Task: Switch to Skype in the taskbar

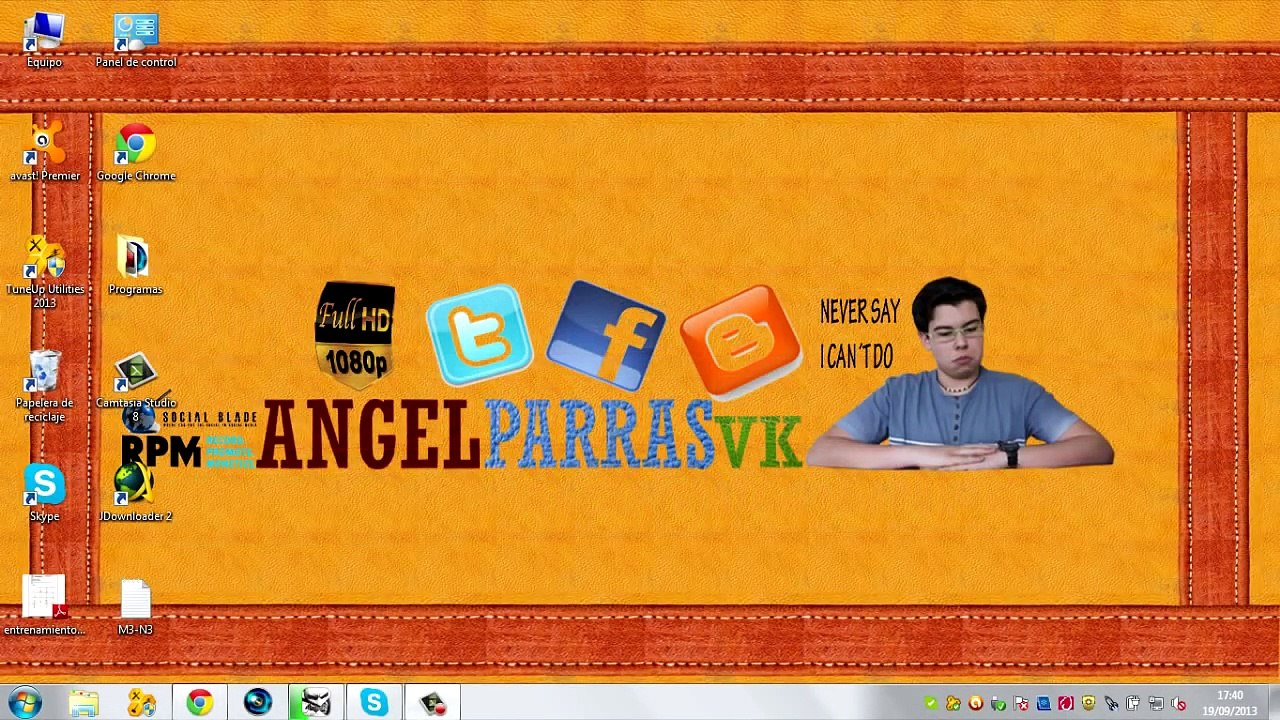Action: (x=374, y=703)
